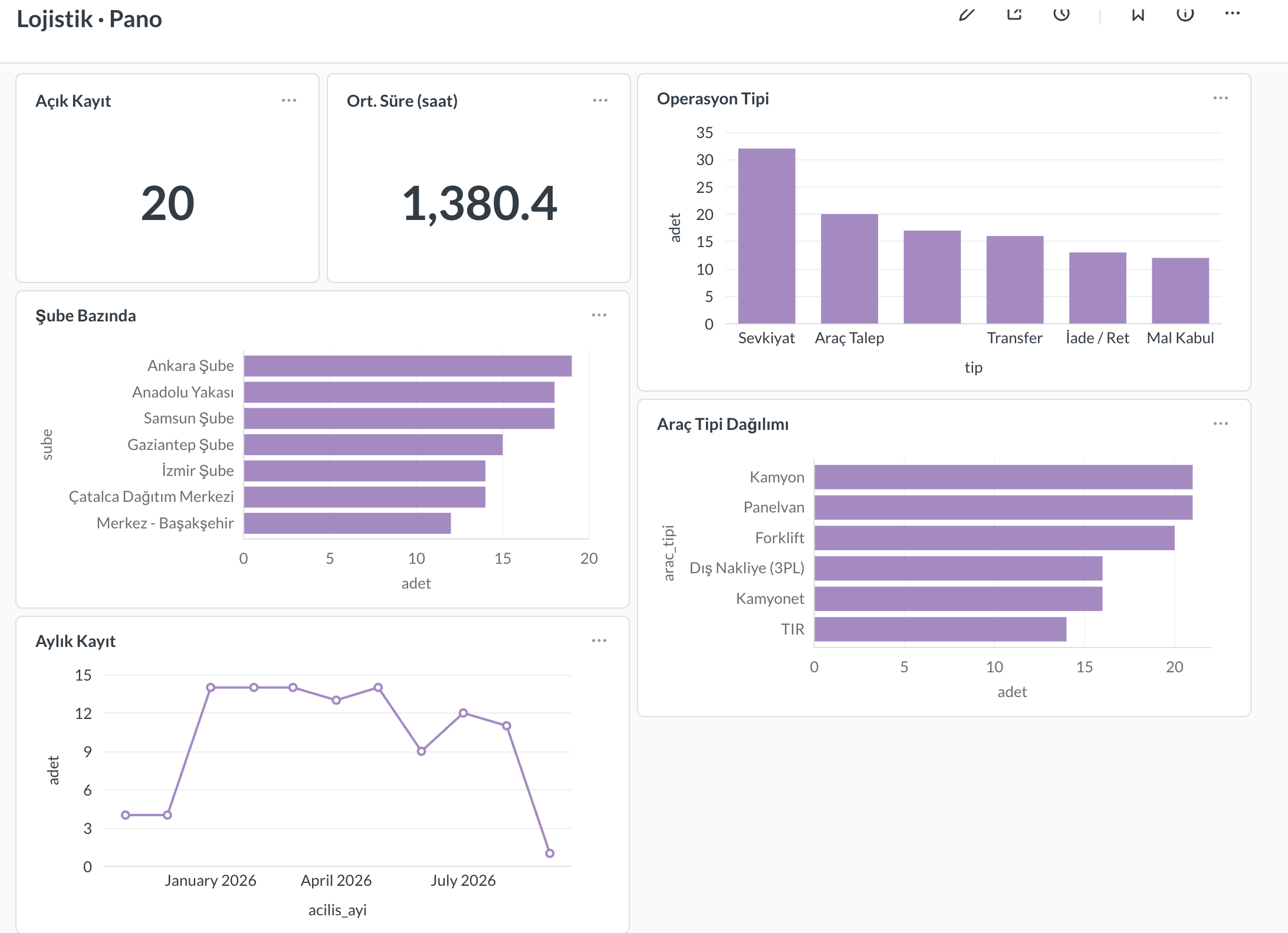Screen dimensions: 1288x933
Task: Open the dashboard info icon
Action: point(1185,14)
